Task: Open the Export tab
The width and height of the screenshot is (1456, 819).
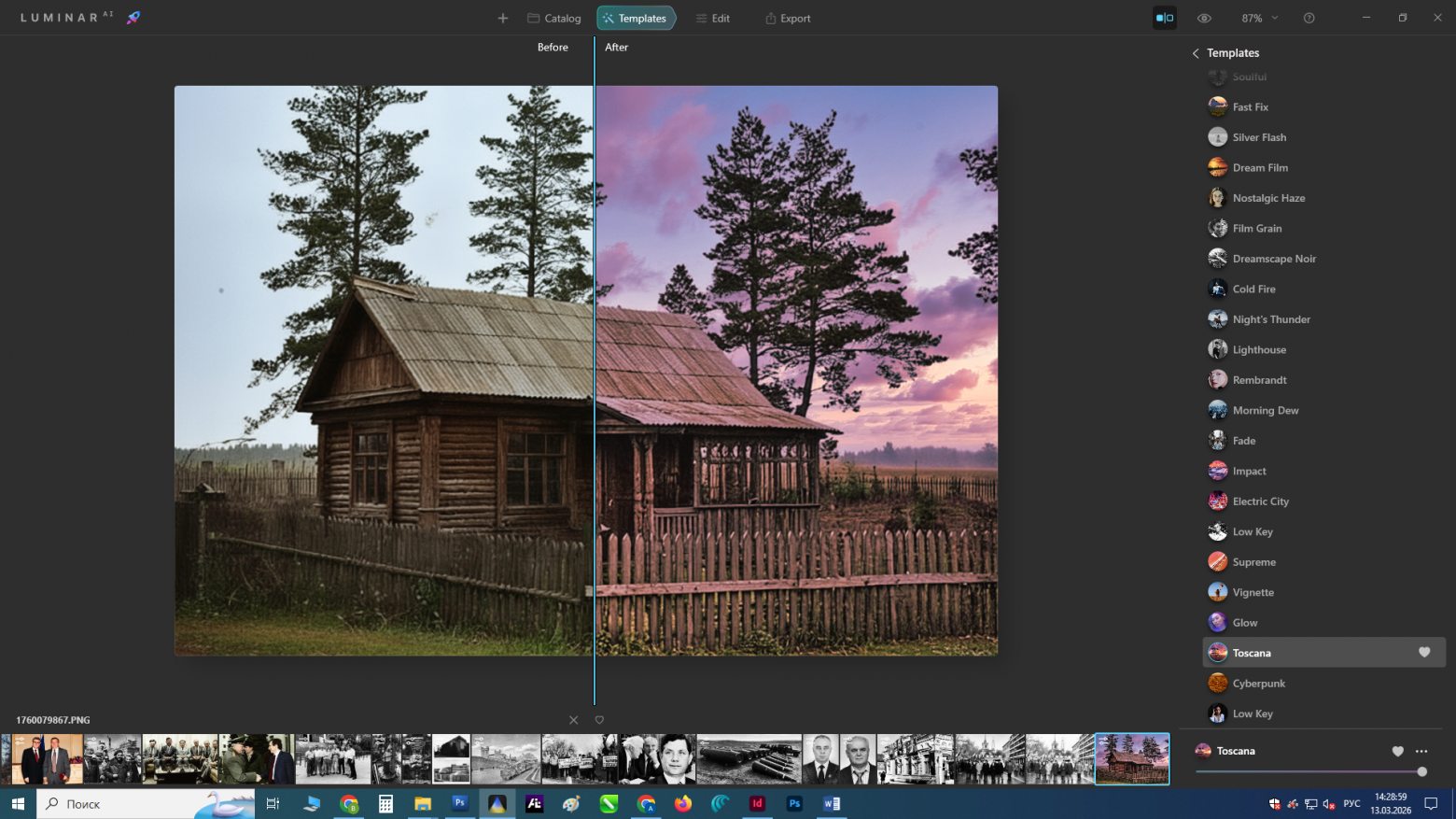Action: (787, 18)
